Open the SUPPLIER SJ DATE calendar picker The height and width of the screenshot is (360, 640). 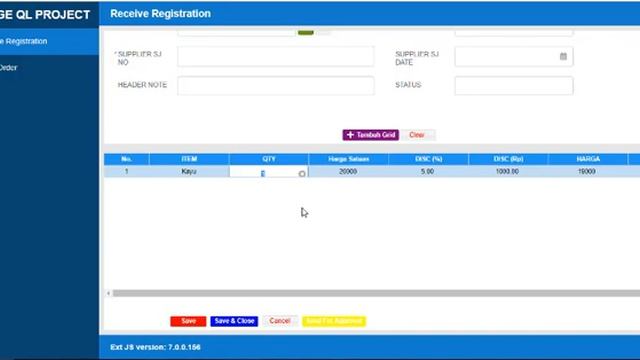(563, 56)
